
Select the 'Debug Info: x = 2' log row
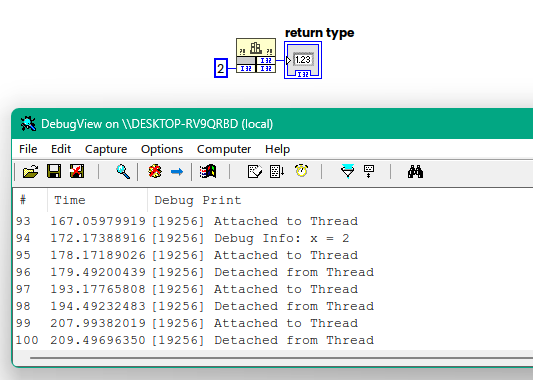click(273, 238)
